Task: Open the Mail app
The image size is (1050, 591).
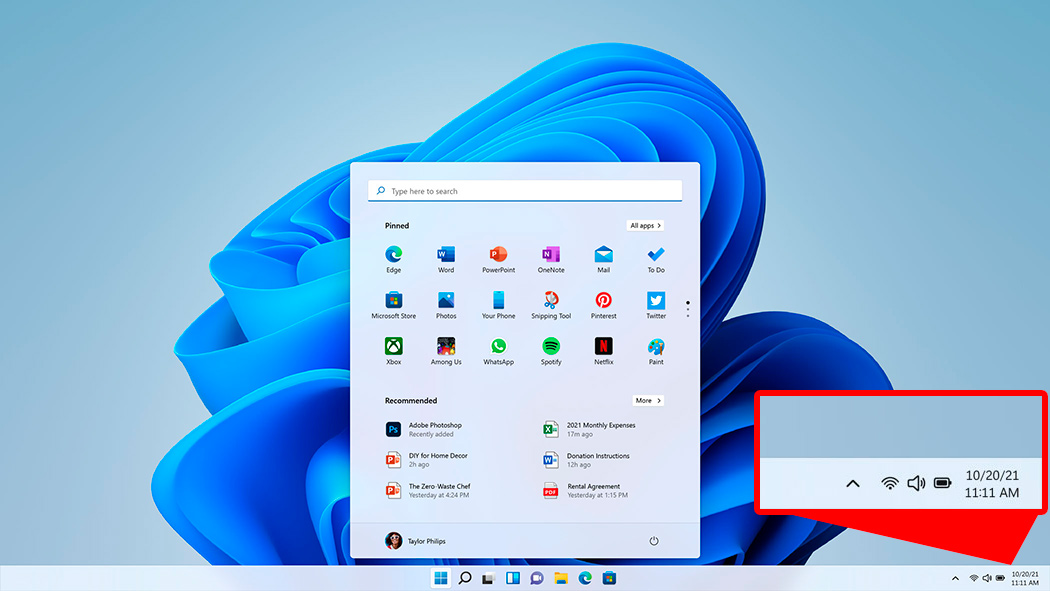Action: (603, 259)
